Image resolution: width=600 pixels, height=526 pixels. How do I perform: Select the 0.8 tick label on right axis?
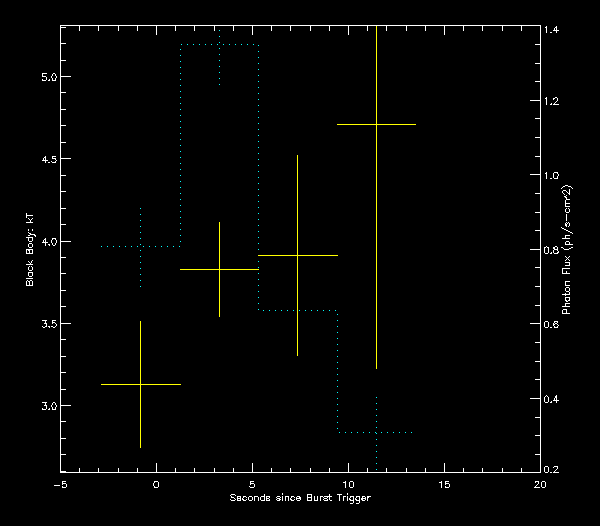coord(552,250)
